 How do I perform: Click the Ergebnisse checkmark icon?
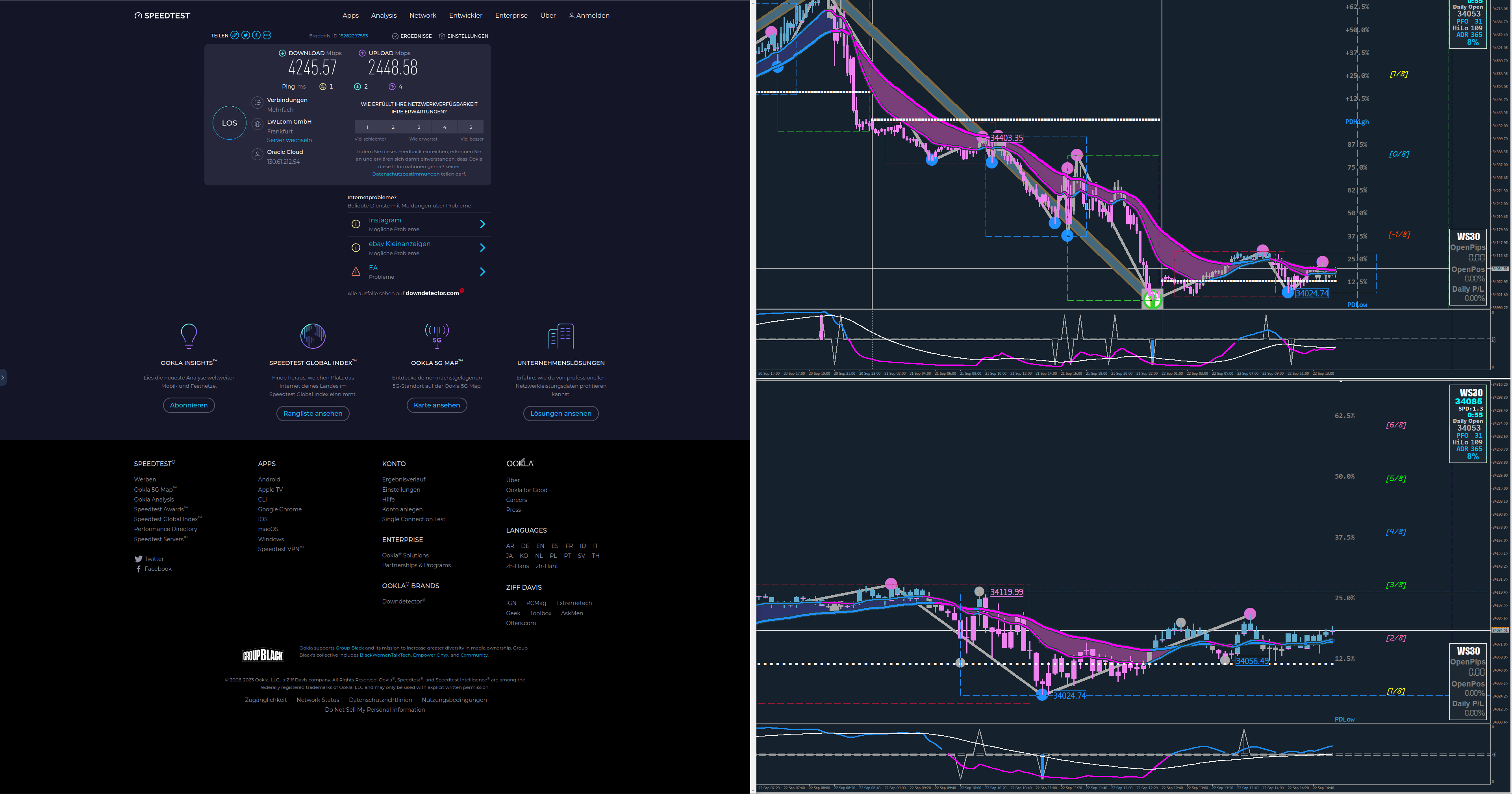coord(395,36)
